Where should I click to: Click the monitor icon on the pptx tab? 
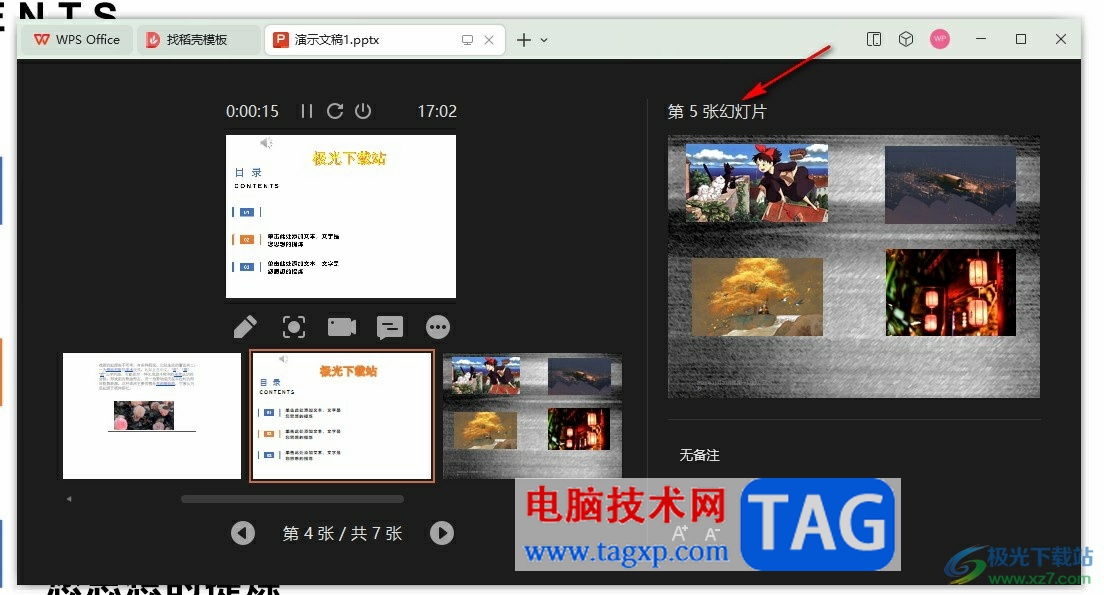click(x=467, y=40)
